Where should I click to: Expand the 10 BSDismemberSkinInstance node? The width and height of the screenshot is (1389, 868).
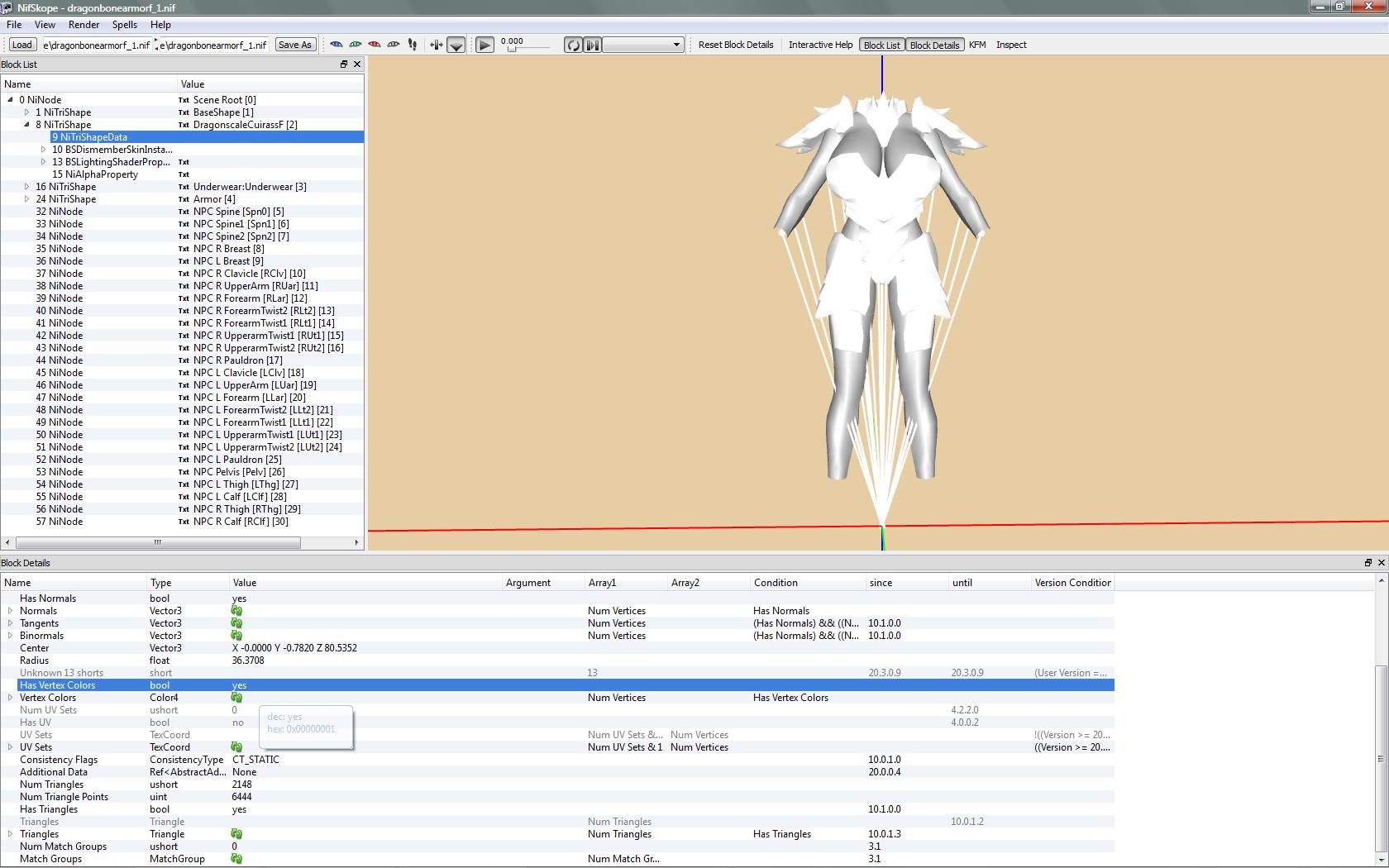coord(43,150)
